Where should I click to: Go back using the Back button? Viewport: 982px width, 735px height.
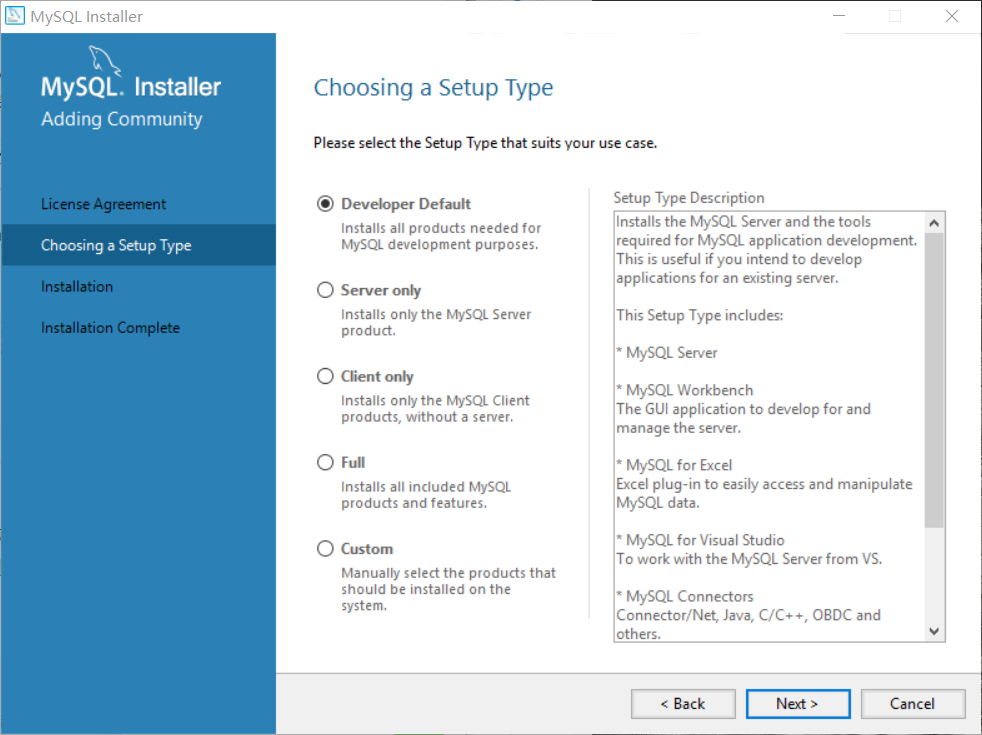pyautogui.click(x=683, y=703)
